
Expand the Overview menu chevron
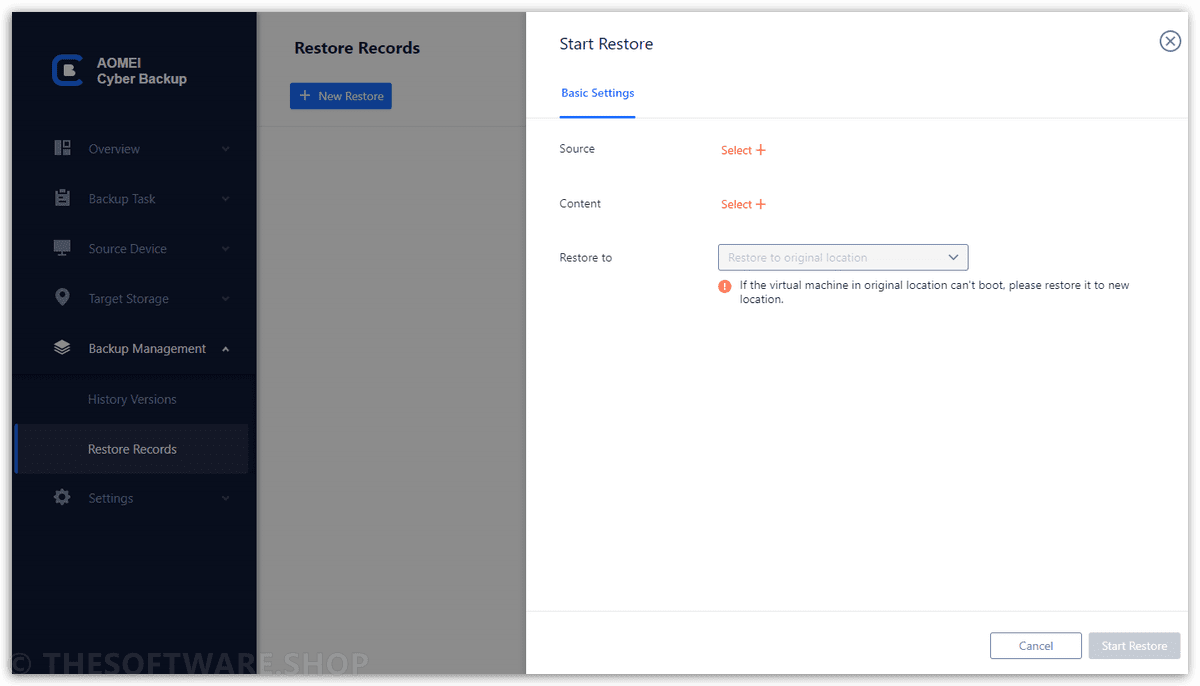coord(225,149)
